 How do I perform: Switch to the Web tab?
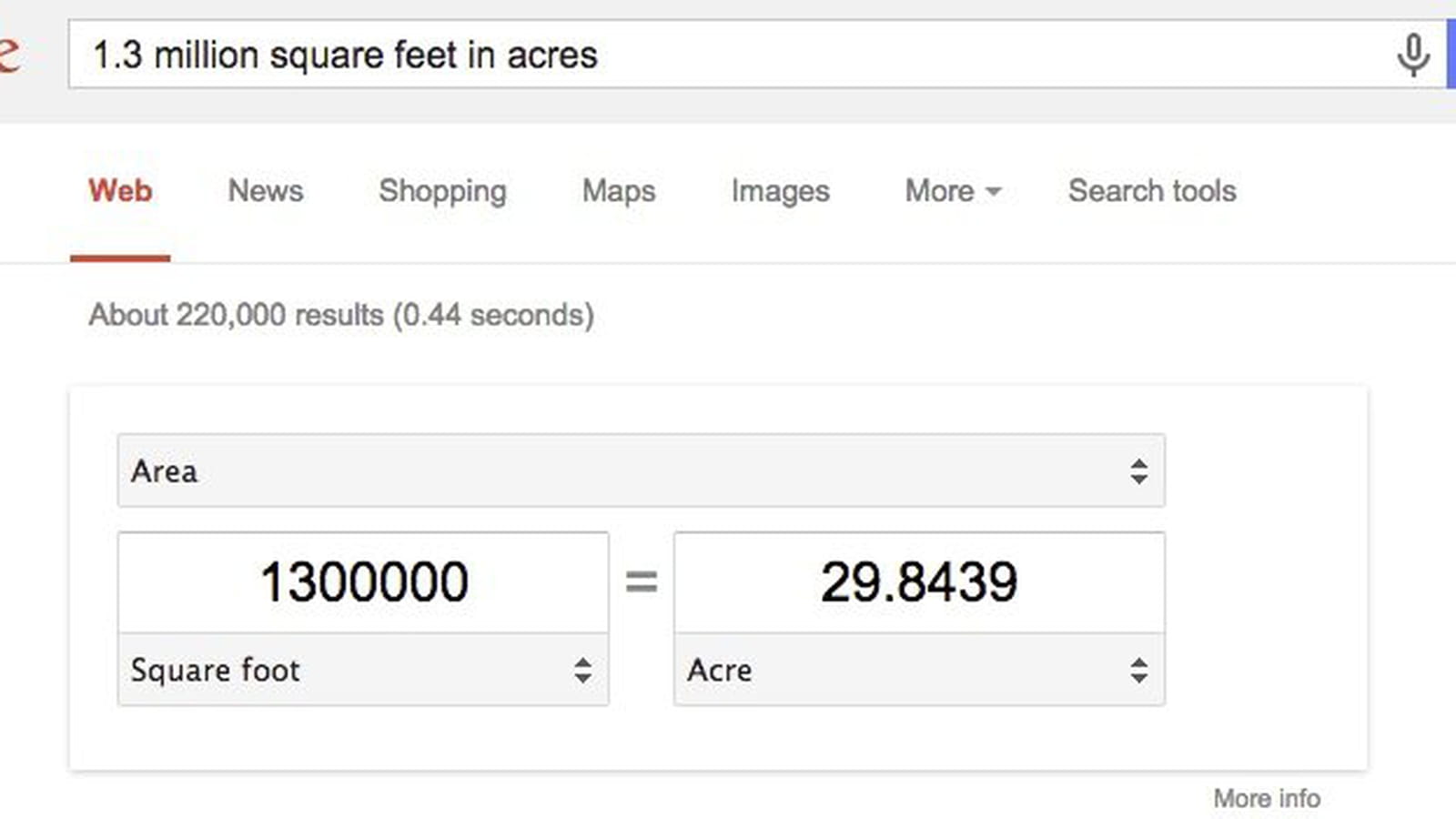(120, 191)
